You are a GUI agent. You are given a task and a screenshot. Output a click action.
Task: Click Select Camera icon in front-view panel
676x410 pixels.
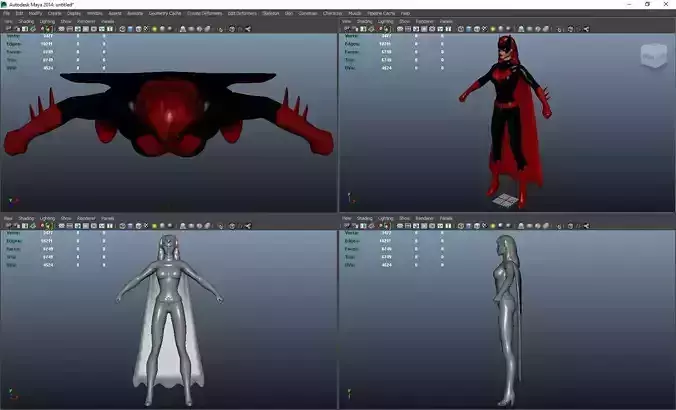coord(8,225)
